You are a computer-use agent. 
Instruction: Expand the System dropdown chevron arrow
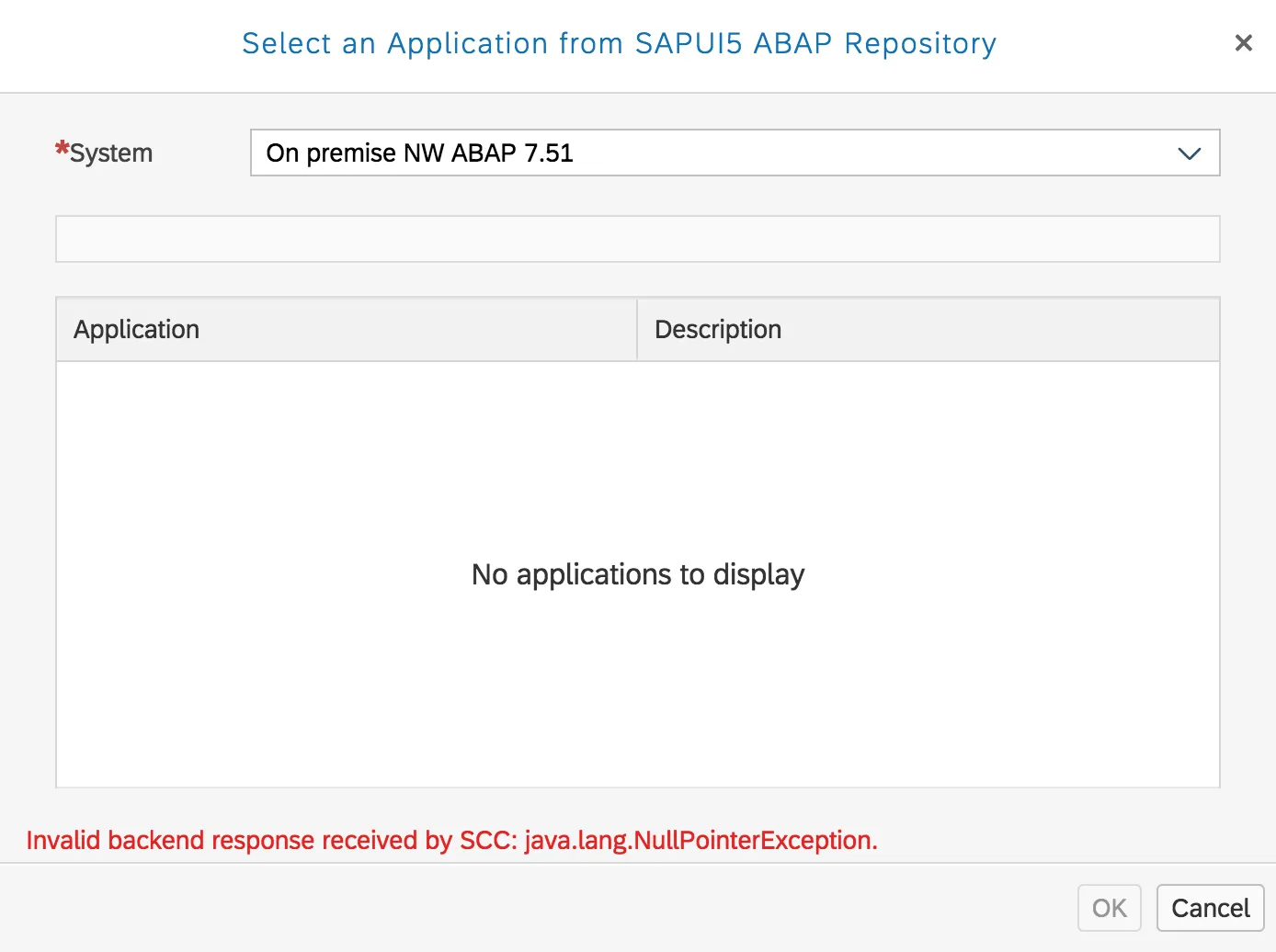1189,153
